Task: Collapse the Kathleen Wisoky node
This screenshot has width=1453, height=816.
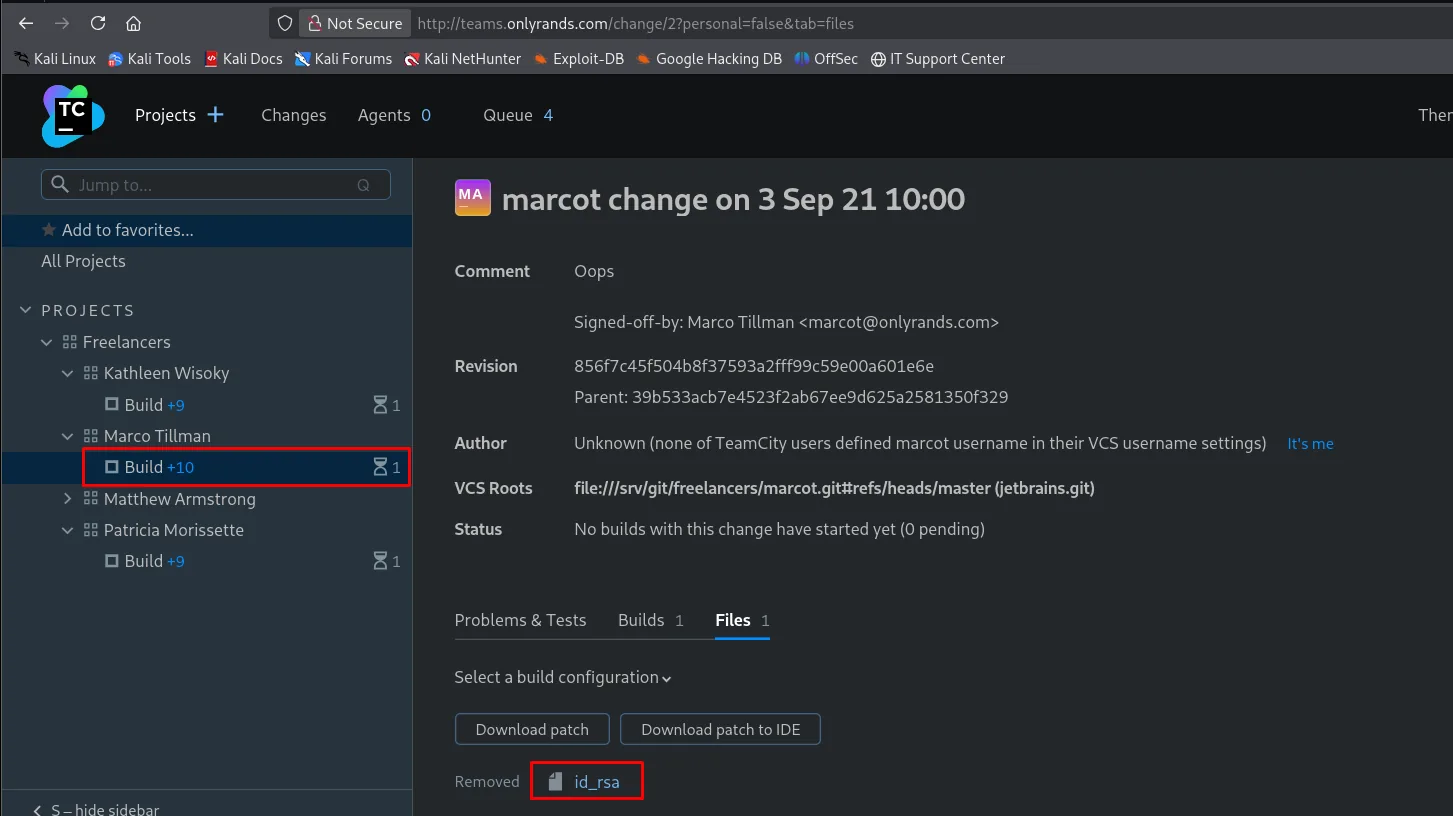Action: coord(67,373)
